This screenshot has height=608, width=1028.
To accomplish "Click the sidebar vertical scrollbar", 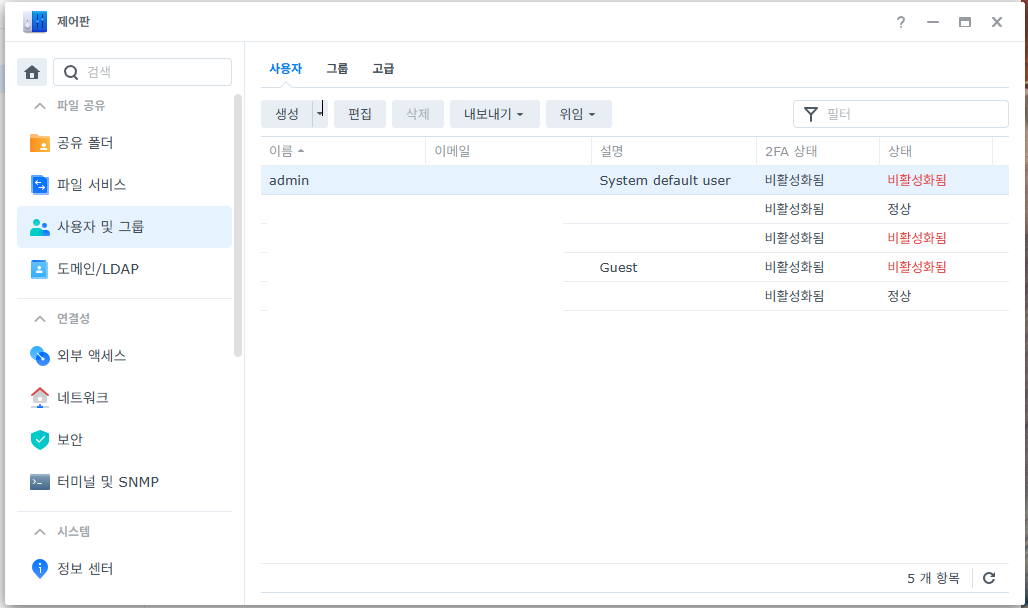I will [238, 226].
